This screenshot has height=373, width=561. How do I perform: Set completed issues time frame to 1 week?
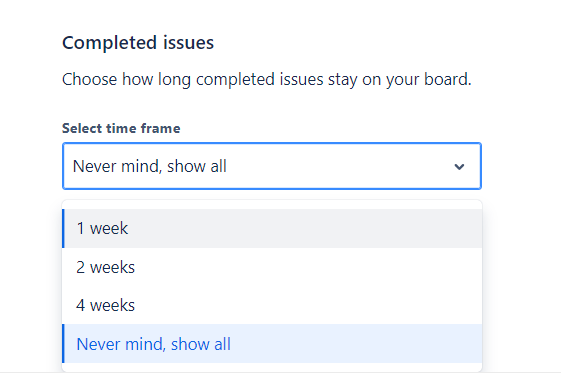click(x=272, y=229)
